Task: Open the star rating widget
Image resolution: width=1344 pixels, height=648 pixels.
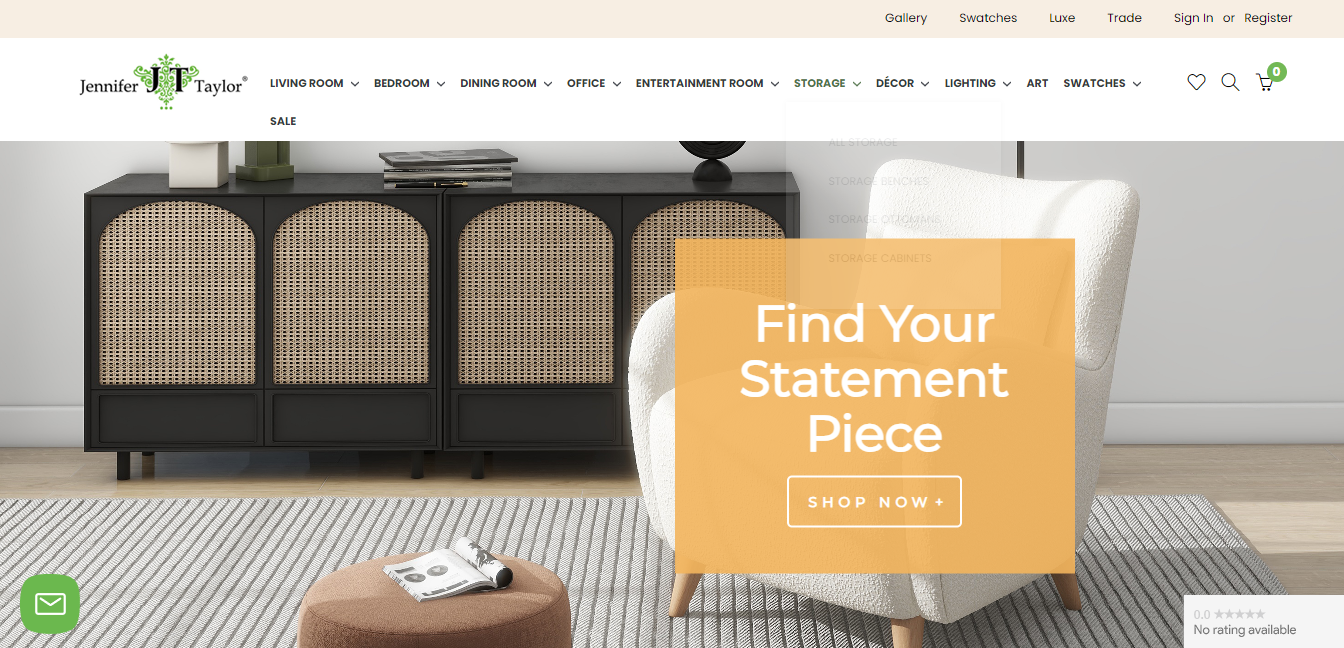Action: point(1264,622)
